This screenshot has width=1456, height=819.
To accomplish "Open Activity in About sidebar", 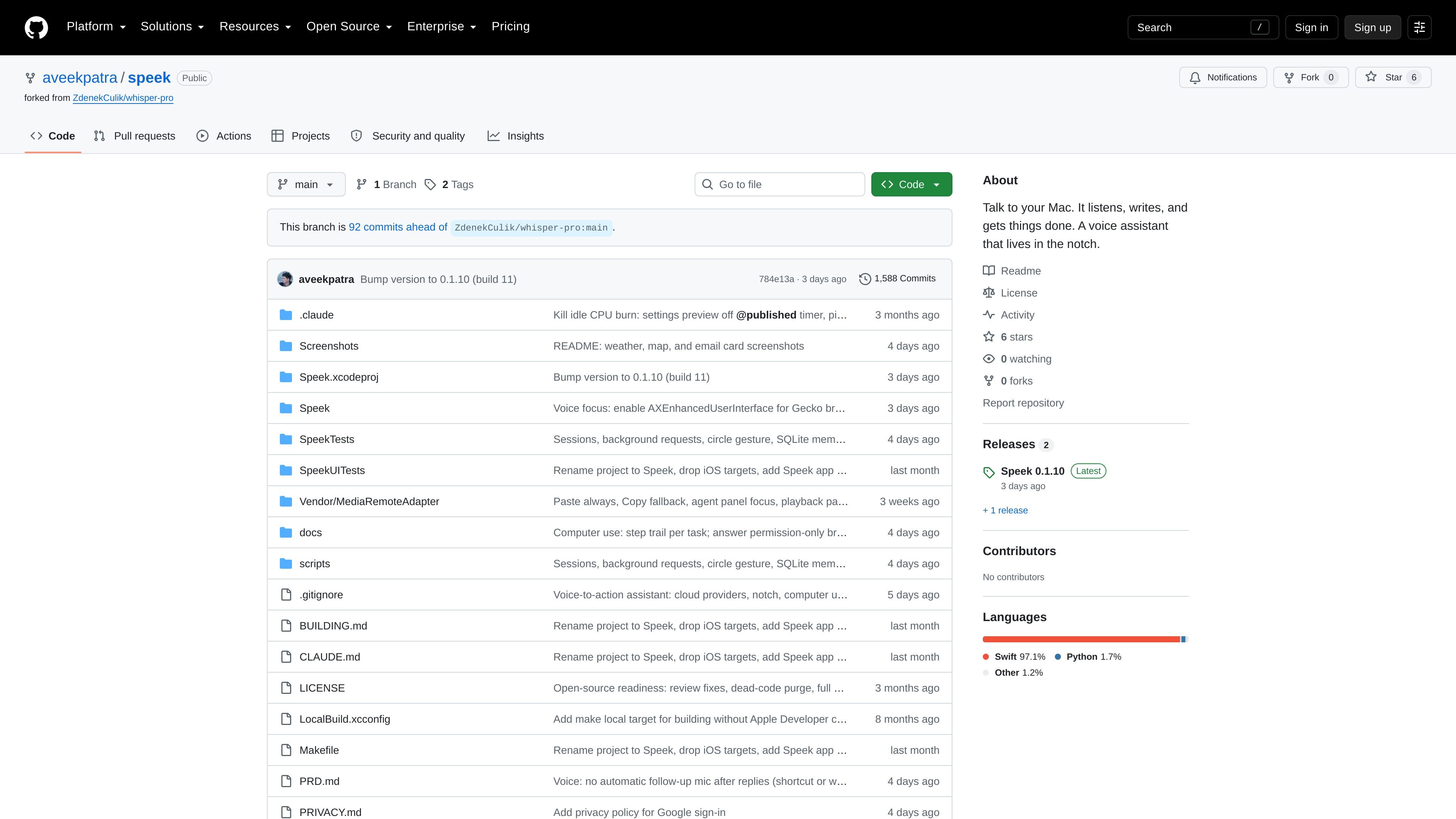I will tap(1008, 315).
